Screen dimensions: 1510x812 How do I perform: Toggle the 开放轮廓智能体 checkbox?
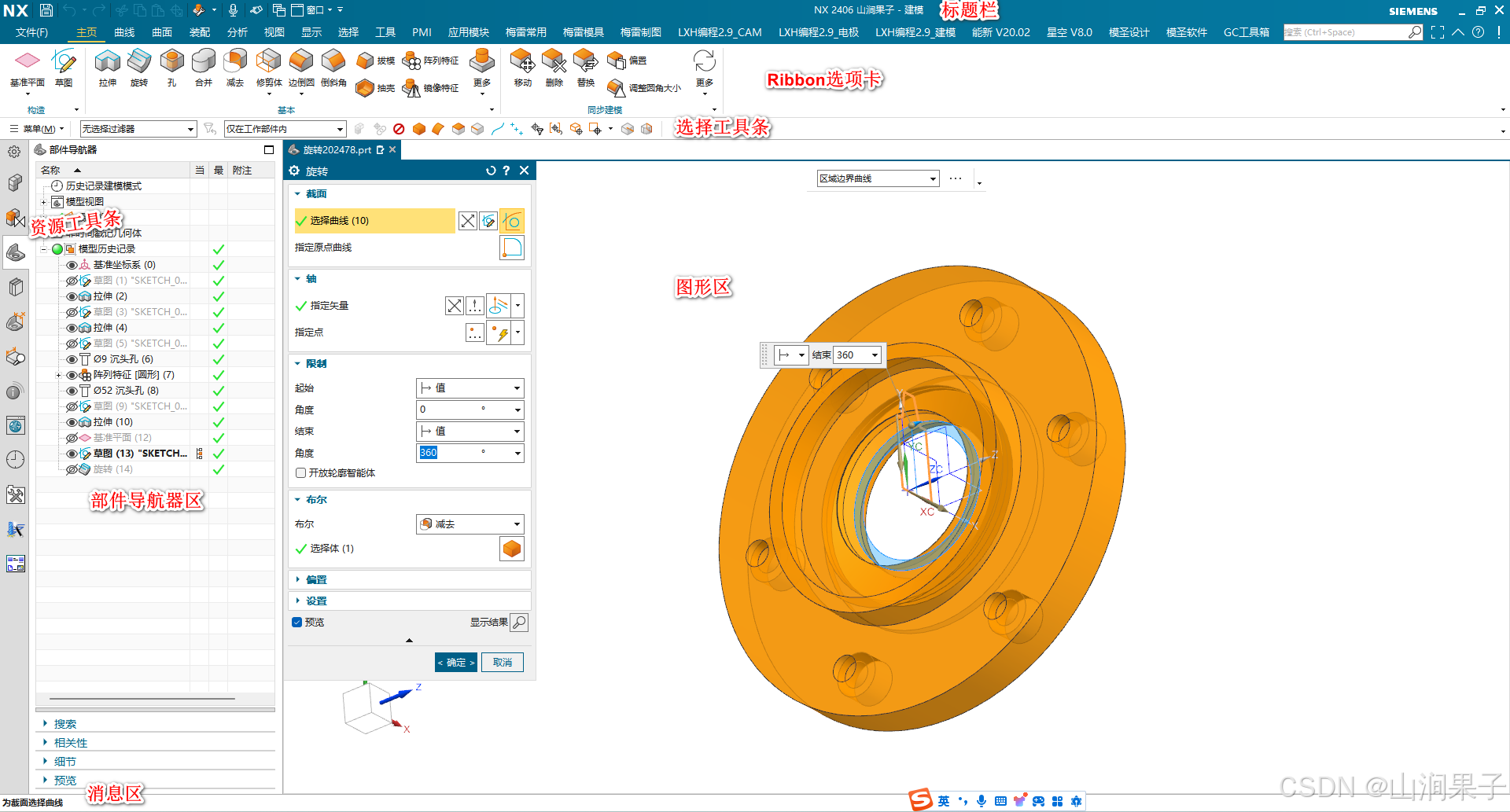300,473
